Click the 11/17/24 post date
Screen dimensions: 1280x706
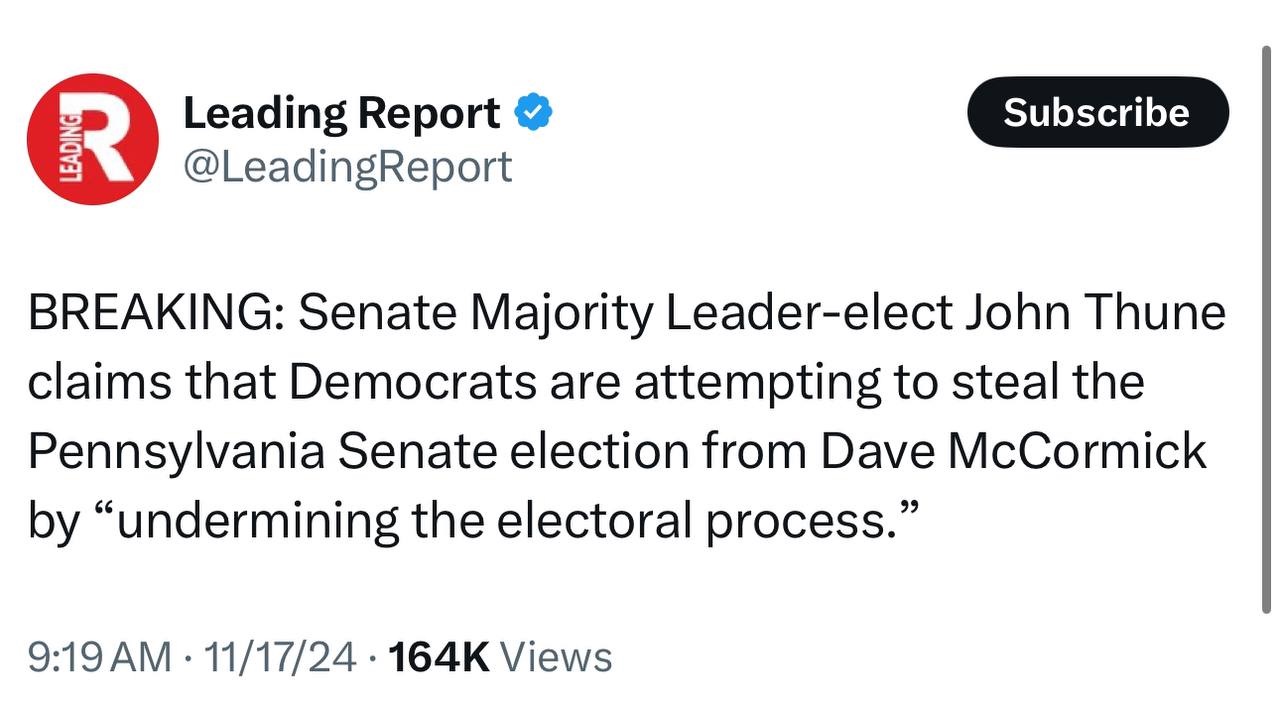pos(279,657)
